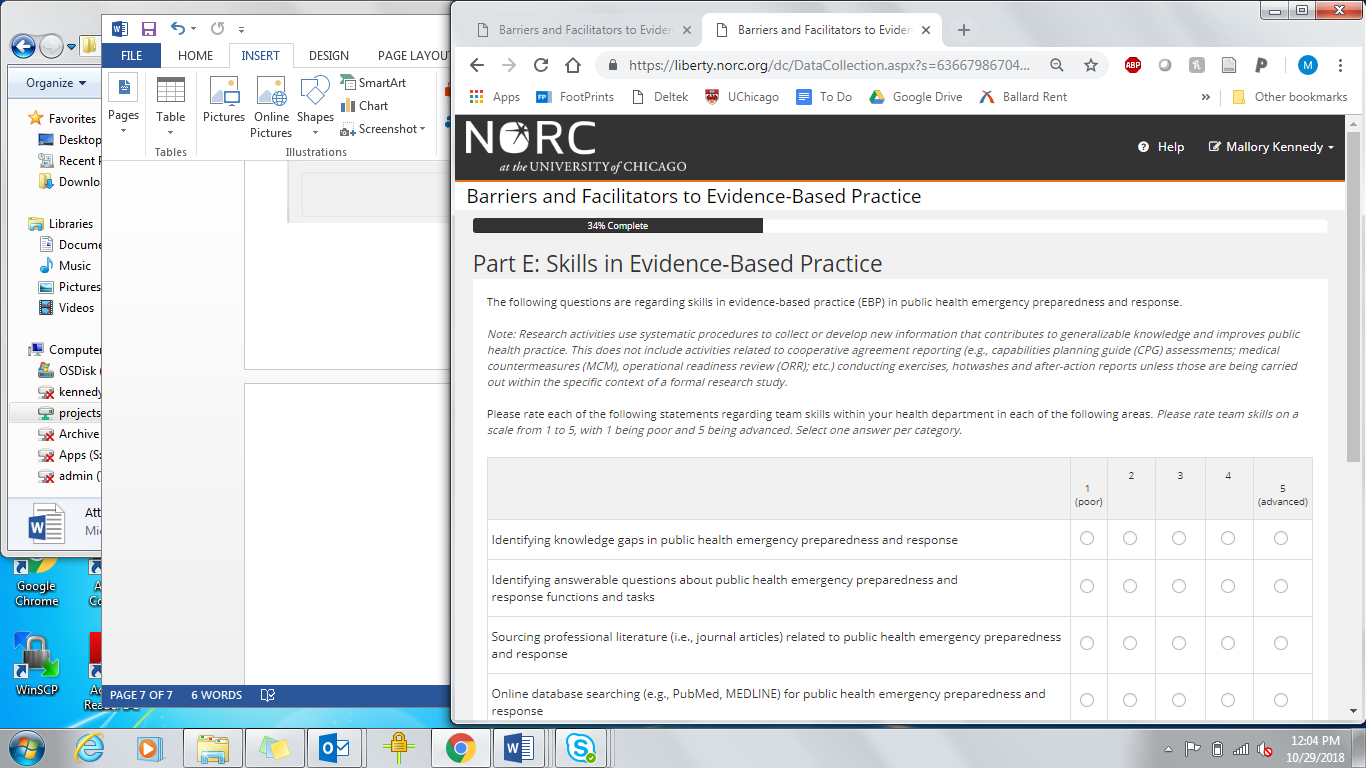Choose rating 3 for sourcing professional literature
Screen dimensions: 1366x768
(x=1179, y=643)
